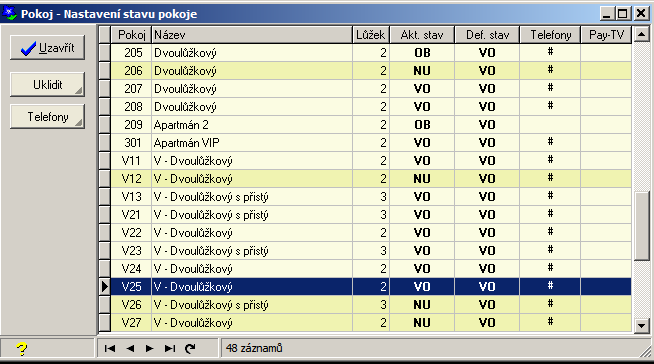
Task: Click Pay-TV cell for room 208
Action: (606, 107)
